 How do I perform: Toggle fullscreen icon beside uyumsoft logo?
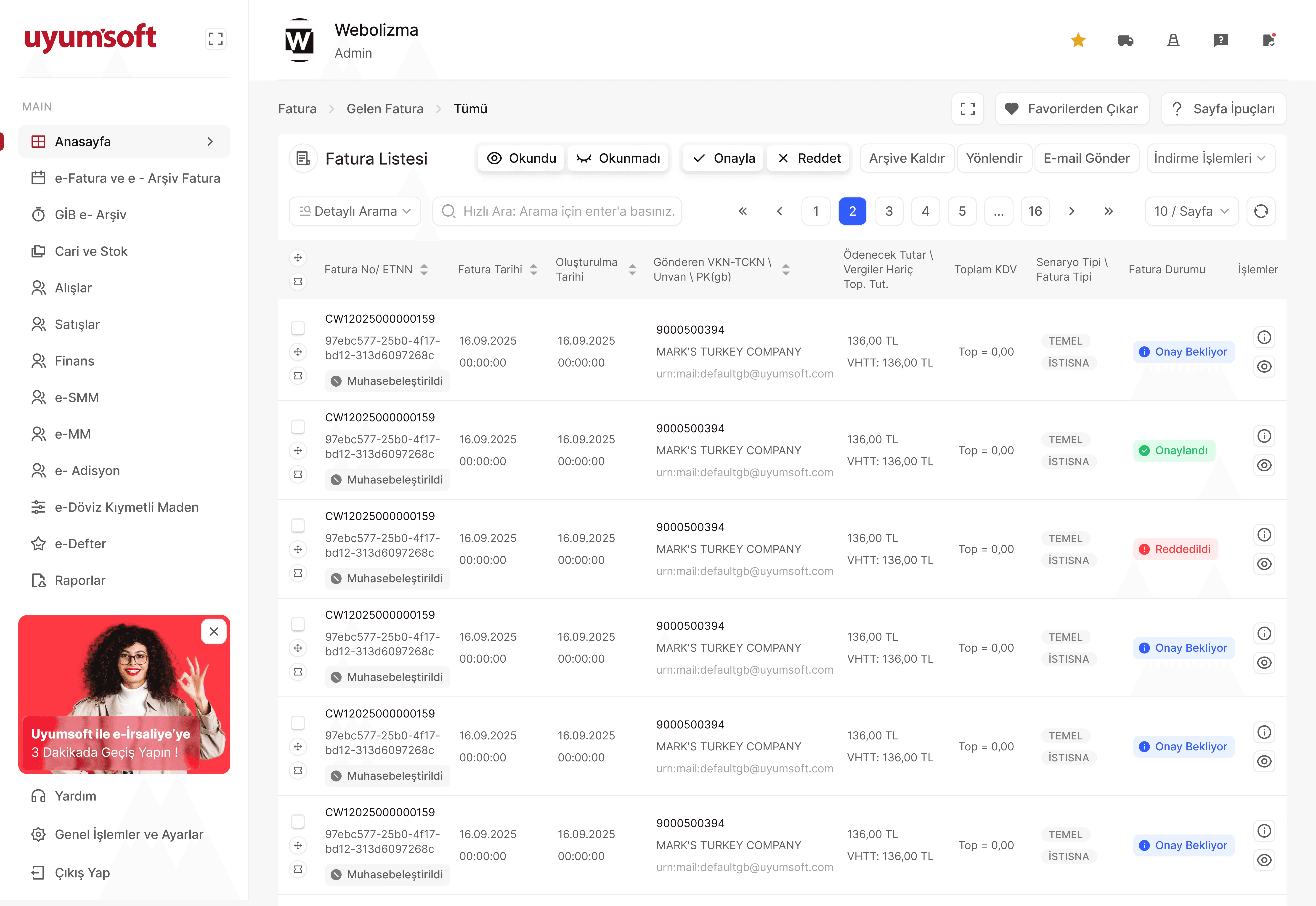point(216,39)
